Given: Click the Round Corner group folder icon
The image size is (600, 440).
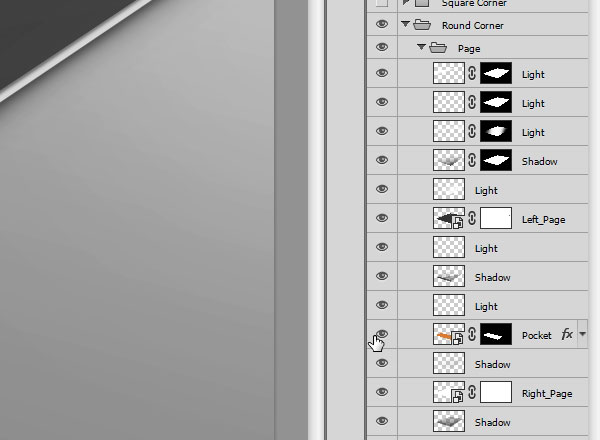Looking at the screenshot, I should point(422,25).
